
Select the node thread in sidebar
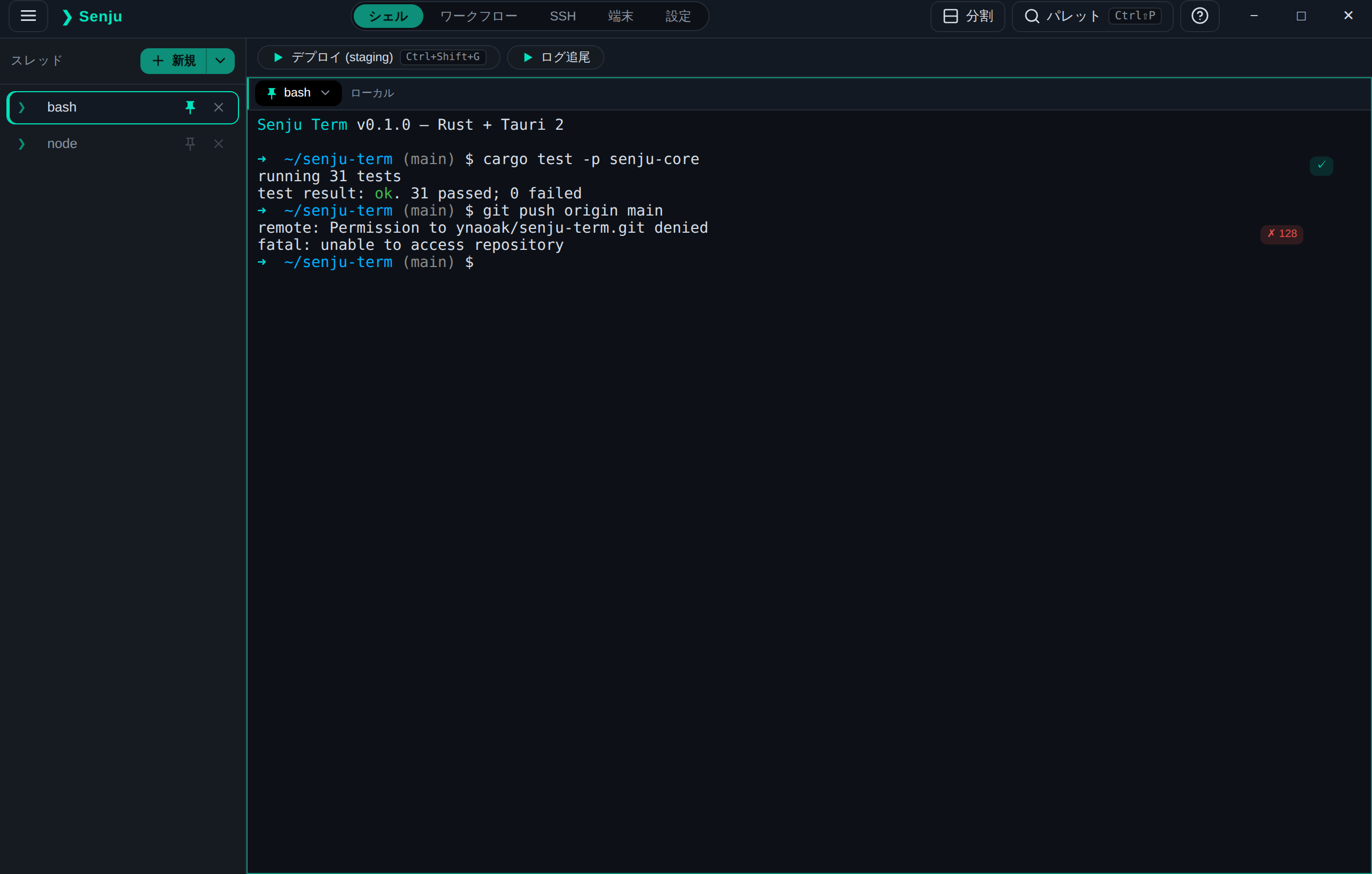[123, 144]
